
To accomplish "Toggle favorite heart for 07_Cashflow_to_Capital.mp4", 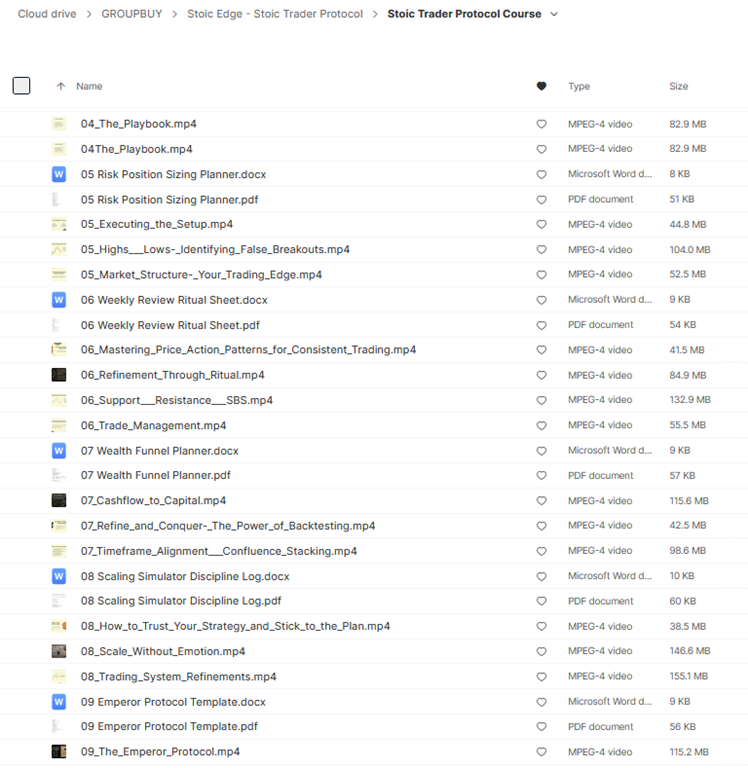I will click(x=542, y=501).
